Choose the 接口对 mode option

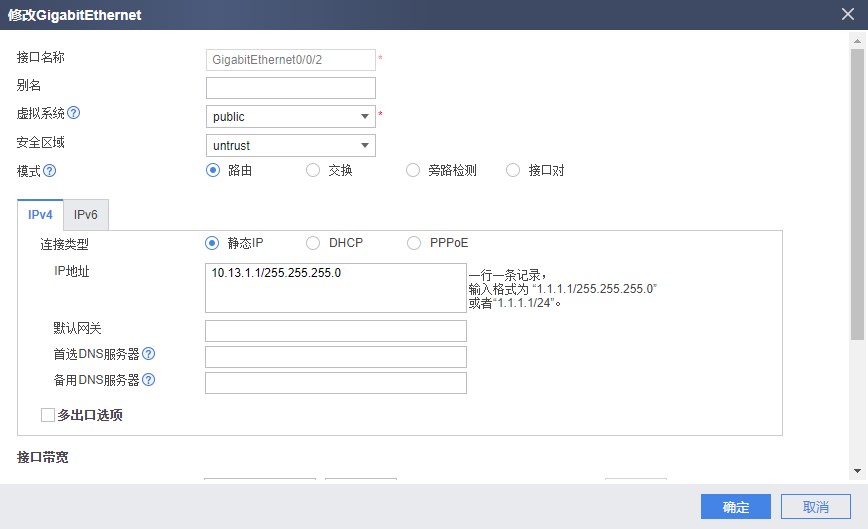tap(513, 170)
